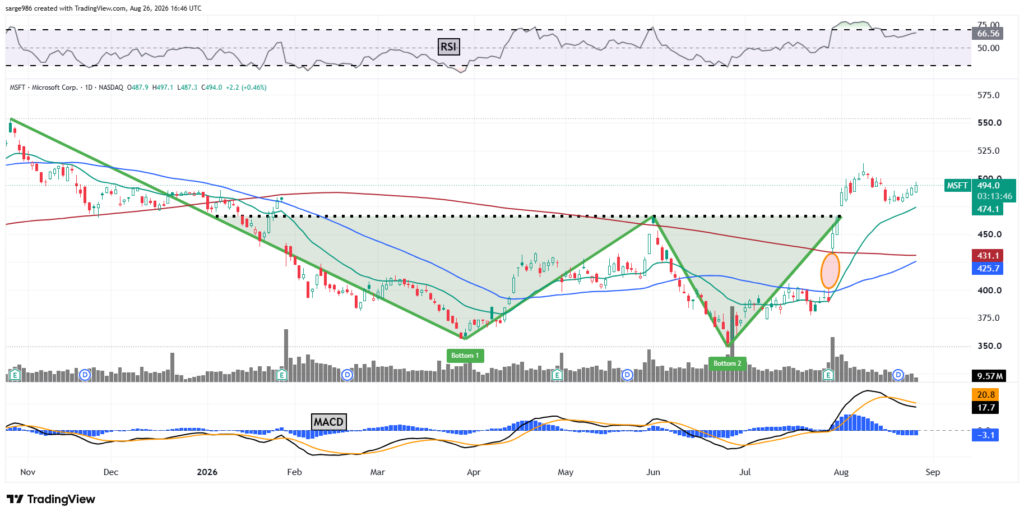This screenshot has height=516, width=1024.
Task: Click the 20.8 MACD signal value
Action: click(x=986, y=395)
